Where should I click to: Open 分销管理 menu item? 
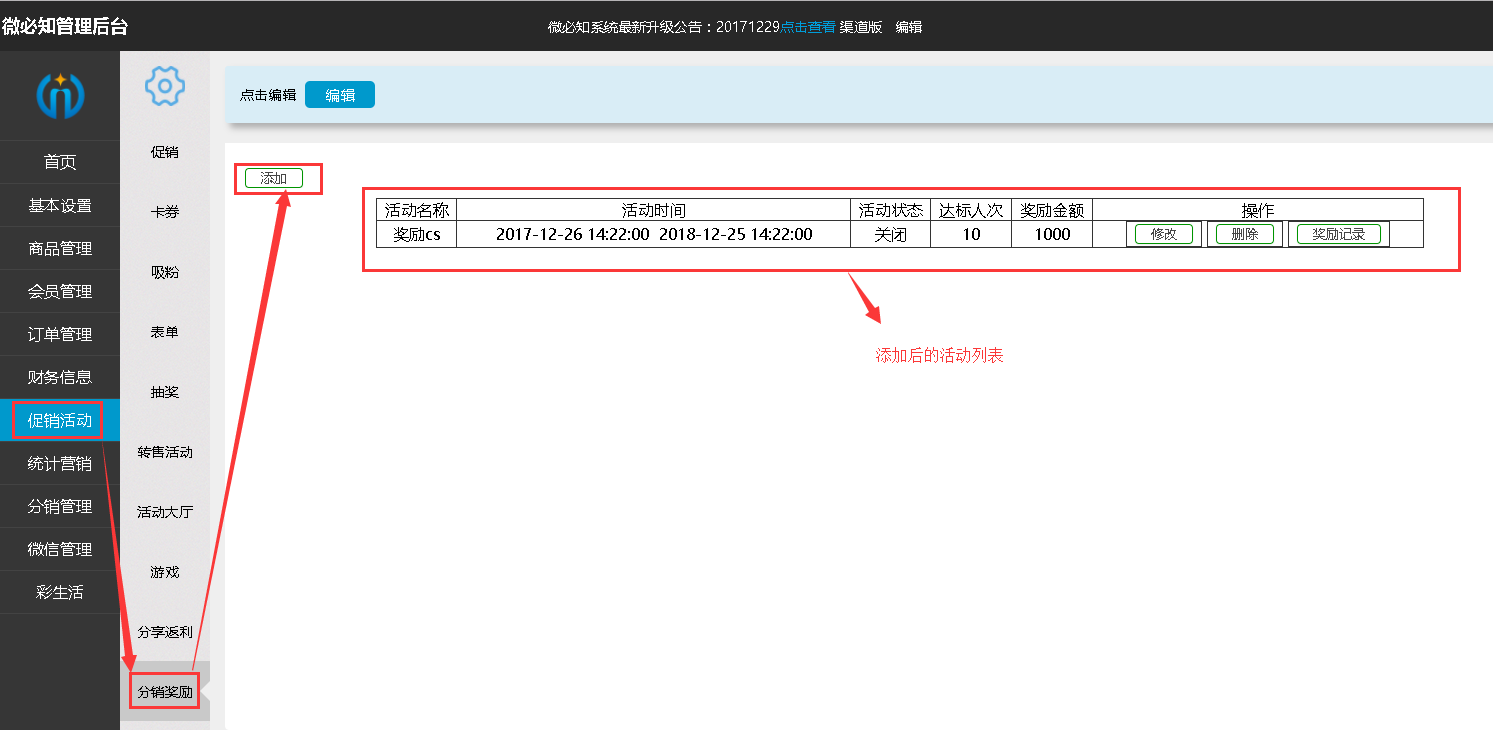(60, 506)
